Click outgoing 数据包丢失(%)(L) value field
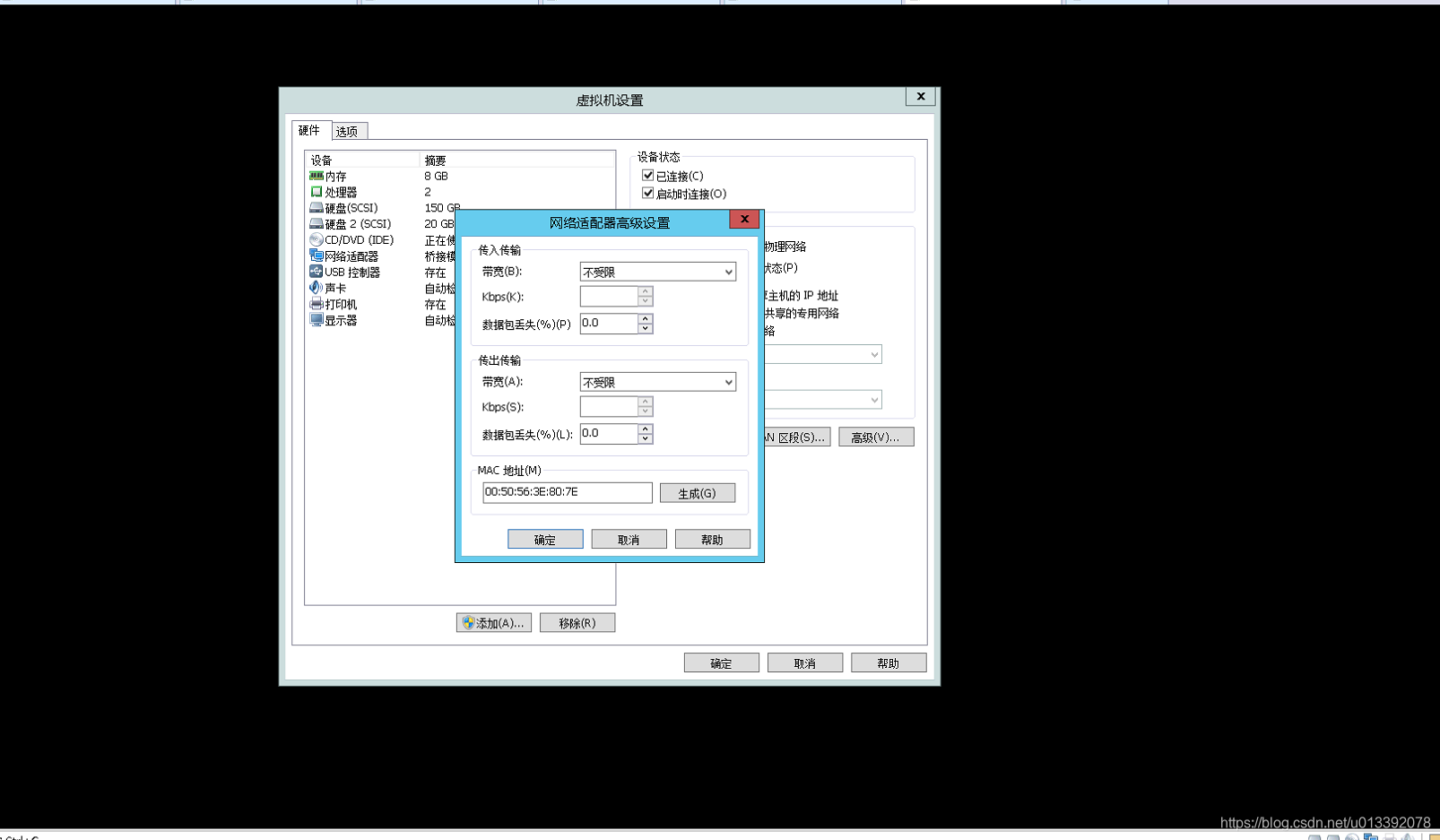The width and height of the screenshot is (1440, 840). pyautogui.click(x=609, y=433)
